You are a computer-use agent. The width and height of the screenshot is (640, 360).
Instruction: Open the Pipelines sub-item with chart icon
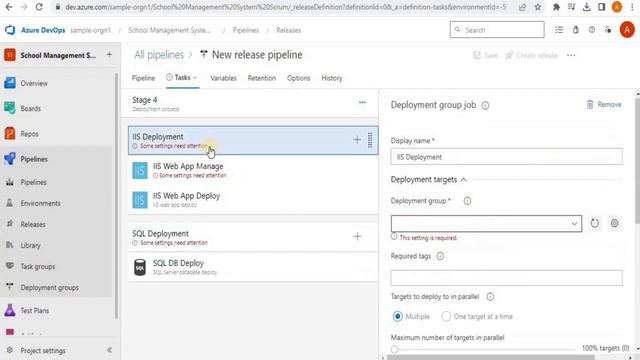[x=33, y=182]
